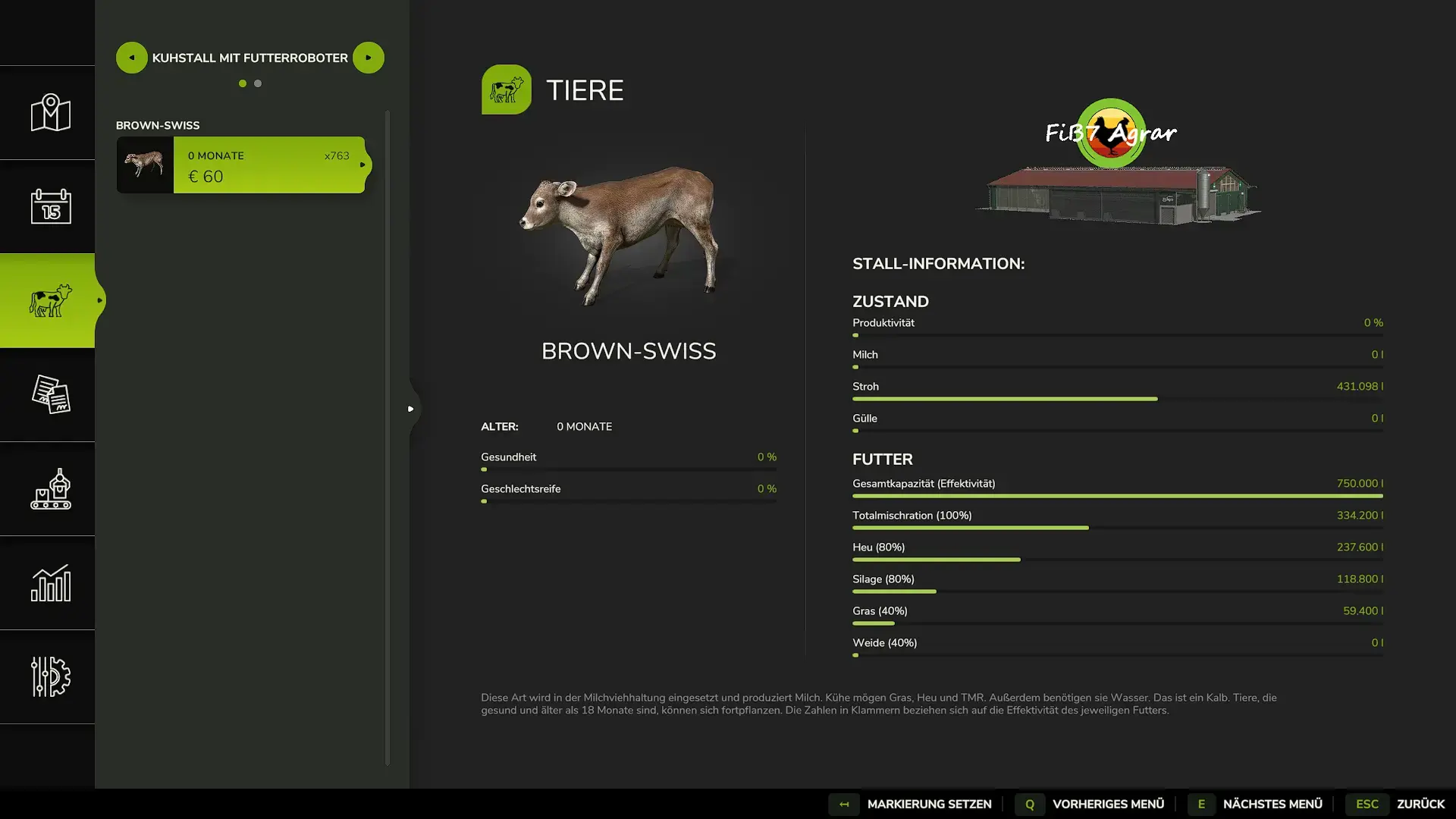Go to next stable with right arrow

click(369, 58)
